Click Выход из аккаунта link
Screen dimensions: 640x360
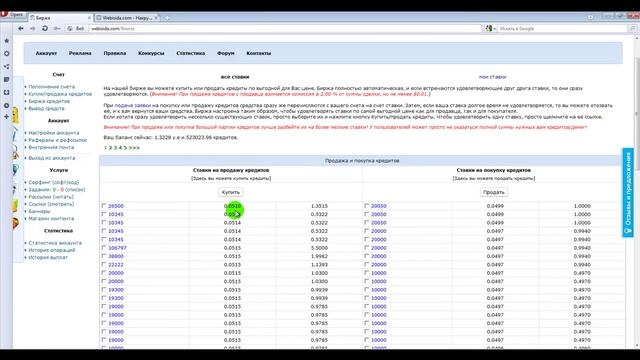coord(51,158)
